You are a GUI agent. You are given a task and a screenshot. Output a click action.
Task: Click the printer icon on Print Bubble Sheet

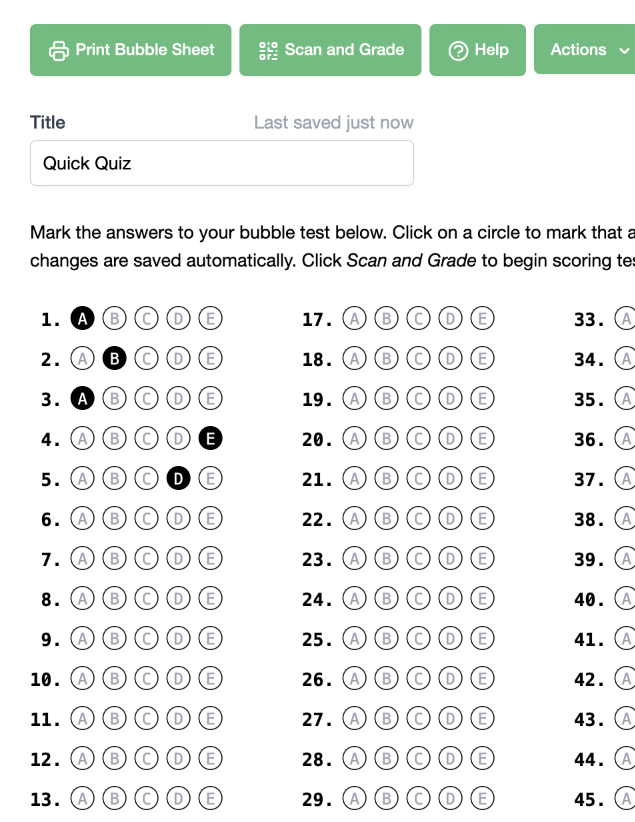[x=59, y=50]
